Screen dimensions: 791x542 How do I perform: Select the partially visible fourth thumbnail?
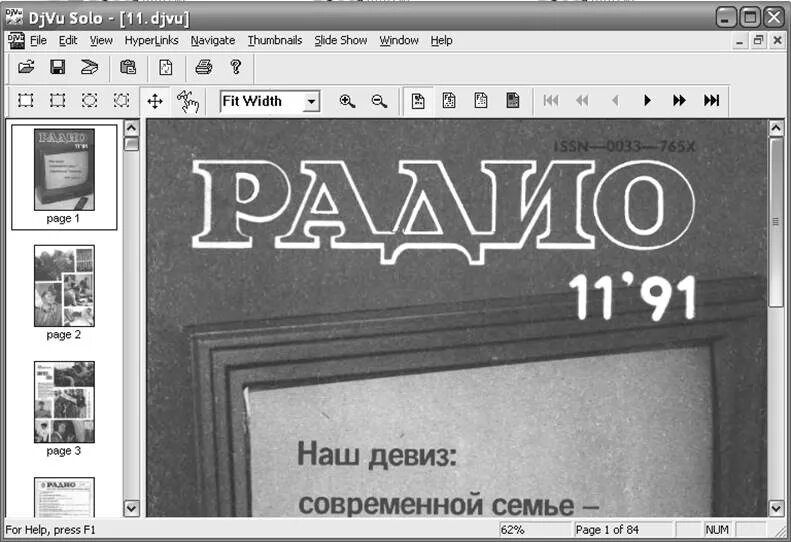pyautogui.click(x=64, y=497)
